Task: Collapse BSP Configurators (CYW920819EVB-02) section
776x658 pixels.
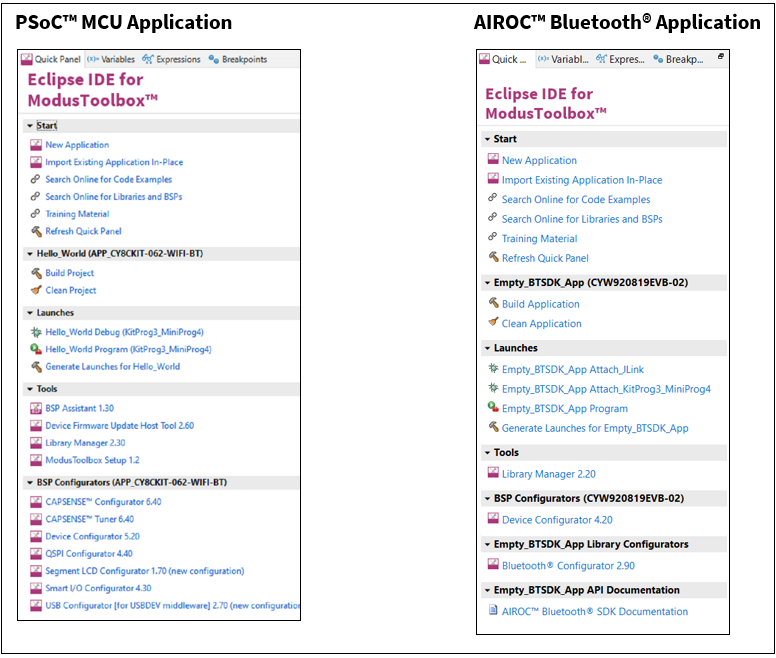Action: [487, 499]
